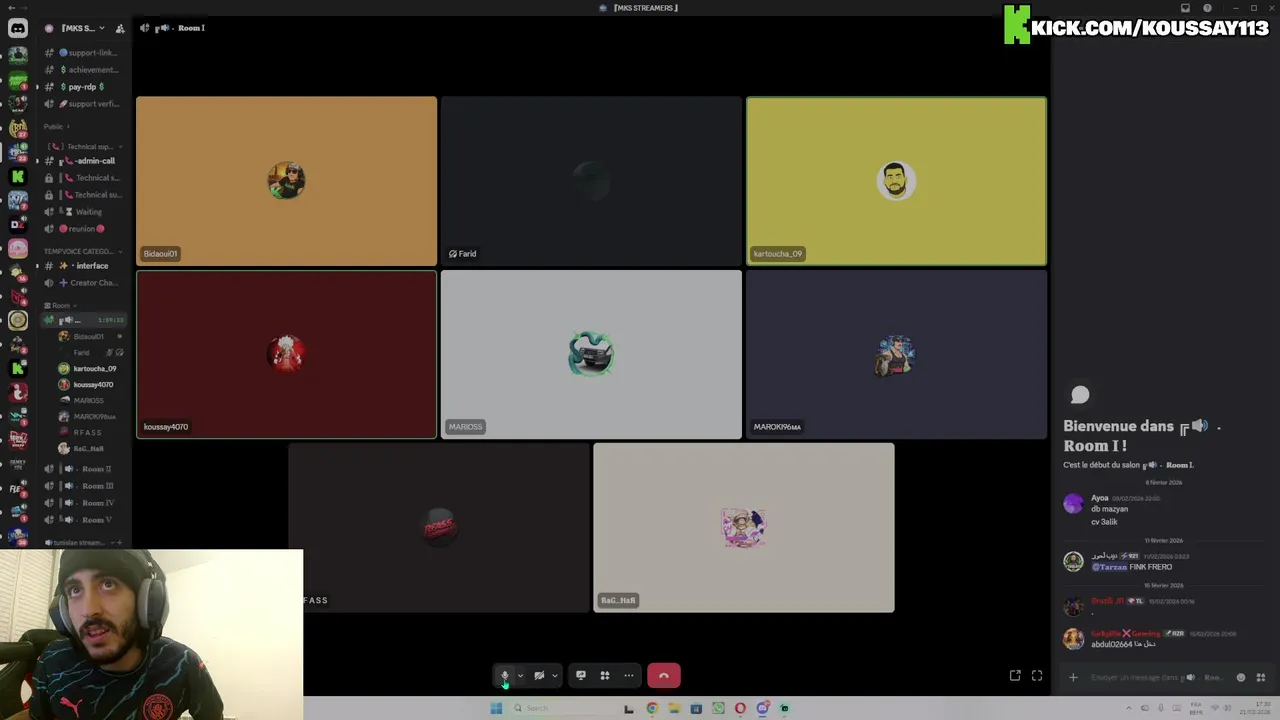Image resolution: width=1280 pixels, height=720 pixels.
Task: Collapse the Public category
Action: coord(56,127)
